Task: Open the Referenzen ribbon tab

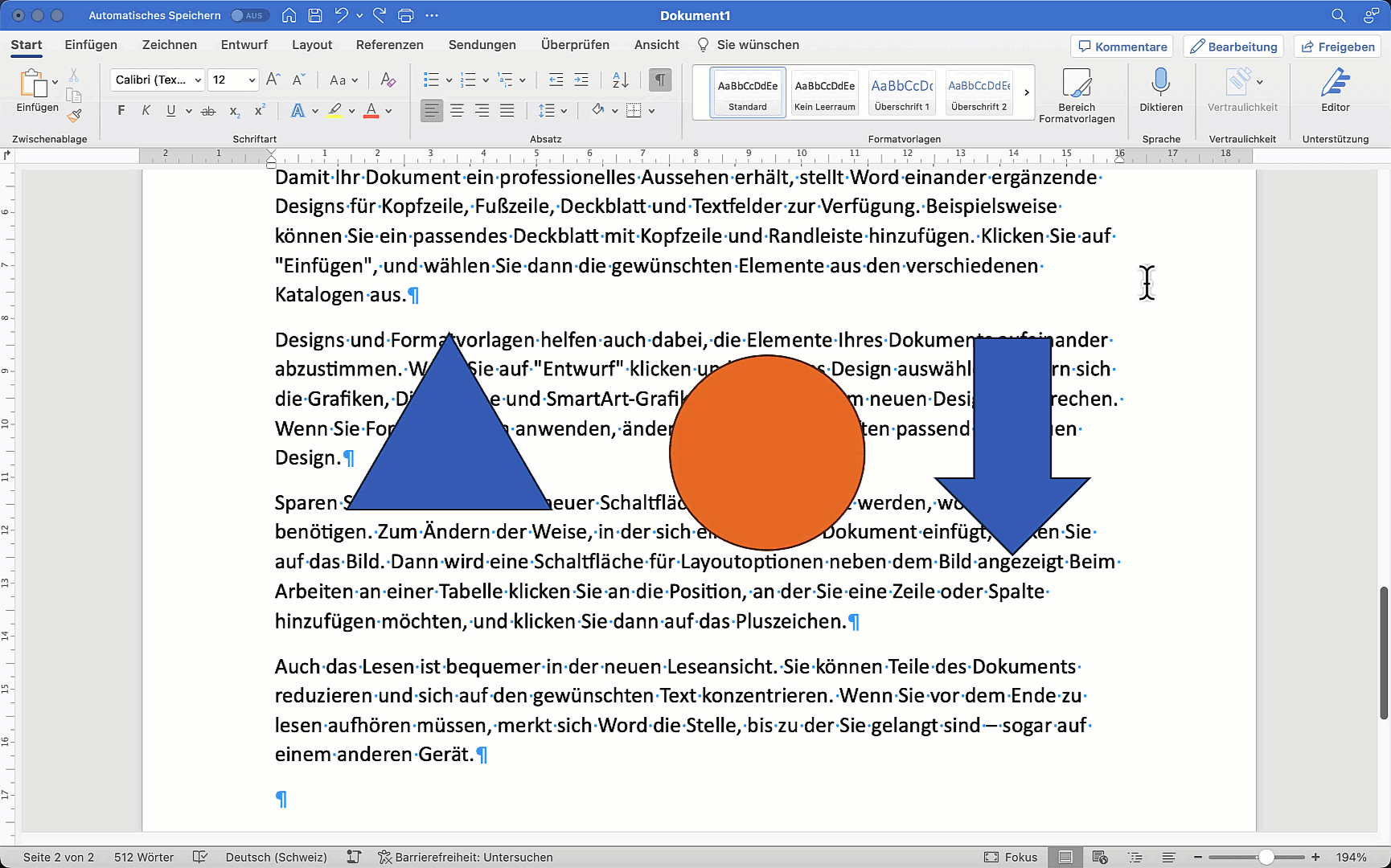Action: (x=389, y=45)
